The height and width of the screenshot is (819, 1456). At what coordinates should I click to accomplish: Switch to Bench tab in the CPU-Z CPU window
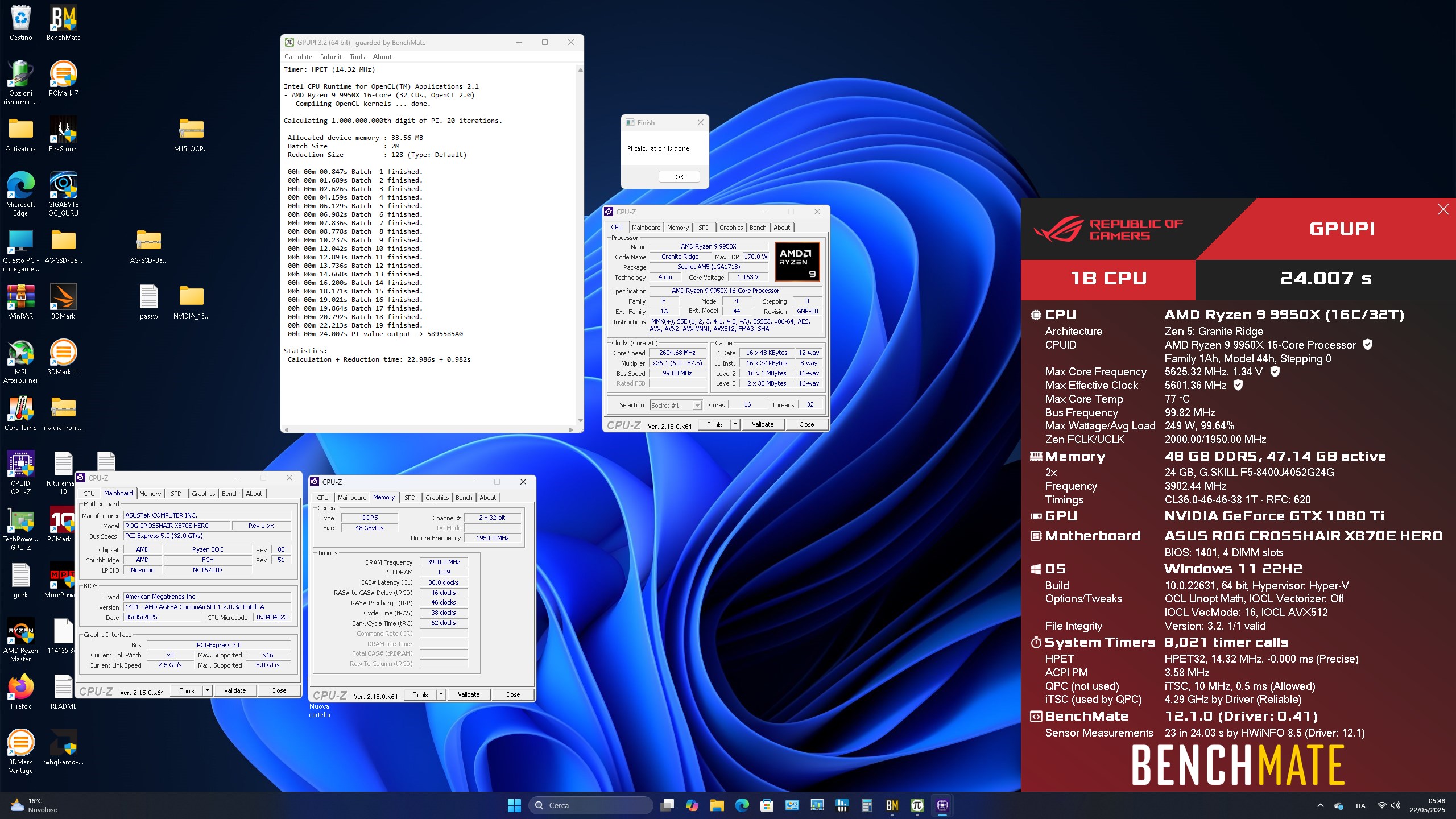(x=758, y=227)
